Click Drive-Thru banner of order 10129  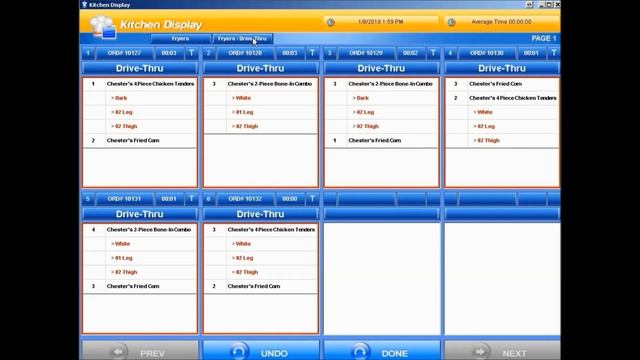[x=382, y=68]
